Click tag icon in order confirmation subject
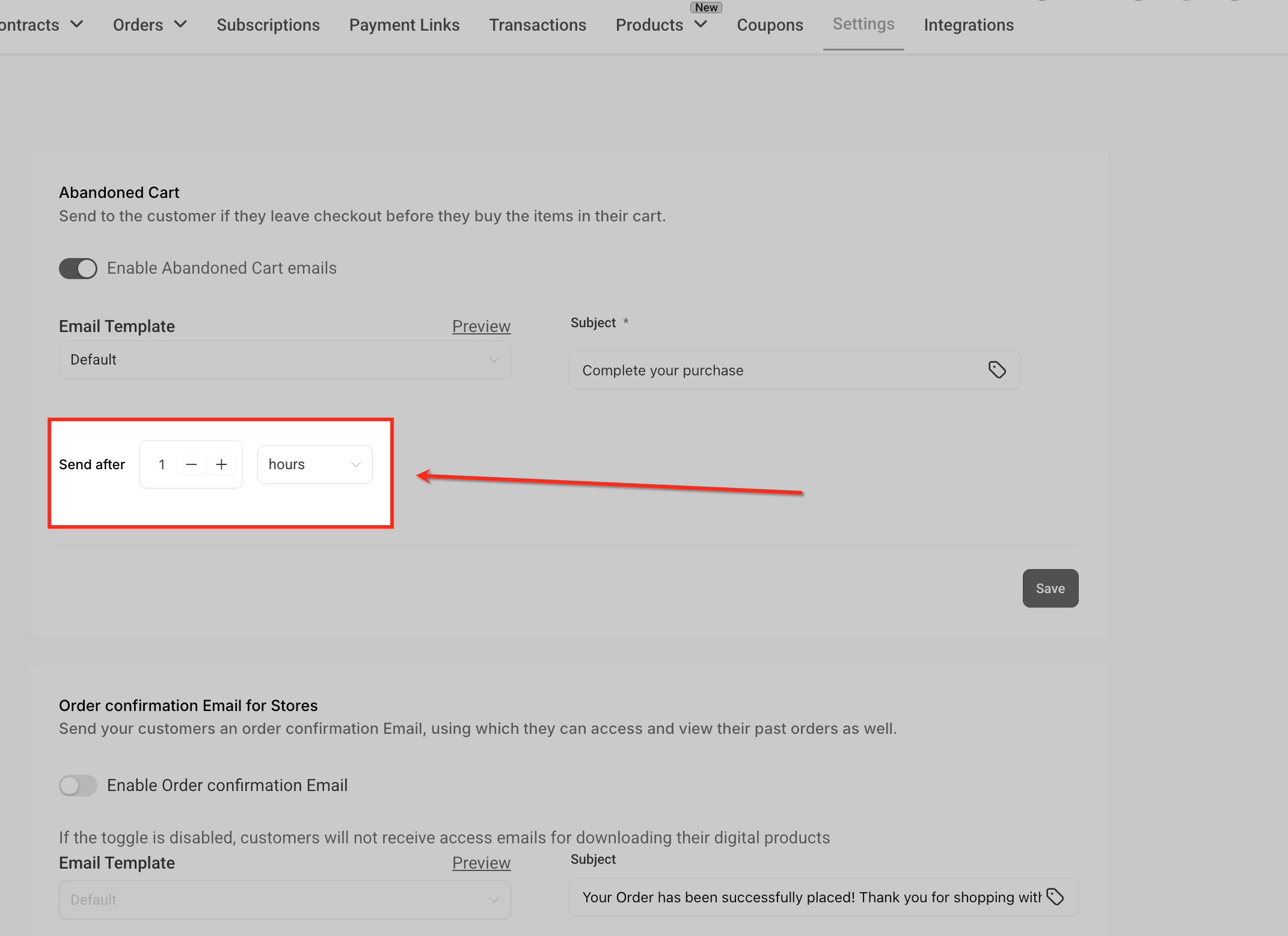 [1055, 896]
